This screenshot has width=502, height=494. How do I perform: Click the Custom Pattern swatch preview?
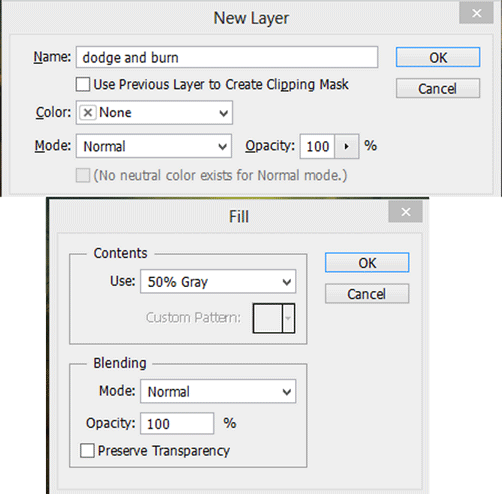pos(268,318)
